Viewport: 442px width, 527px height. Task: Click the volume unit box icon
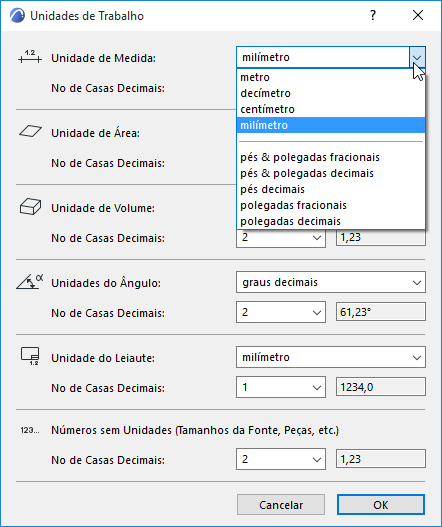pyautogui.click(x=30, y=206)
